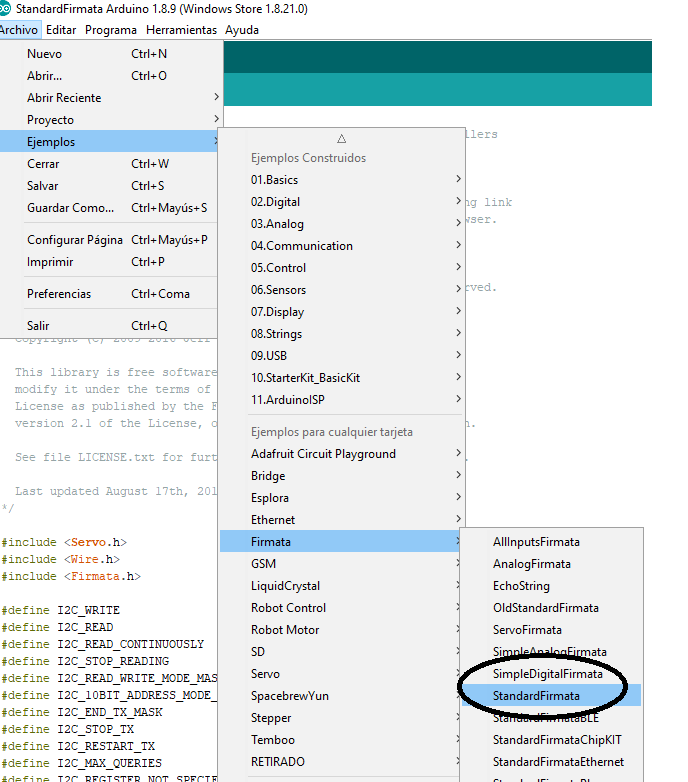The height and width of the screenshot is (782, 688).
Task: Click the scroll-up arrow atop examples submenu
Action: pyautogui.click(x=341, y=138)
